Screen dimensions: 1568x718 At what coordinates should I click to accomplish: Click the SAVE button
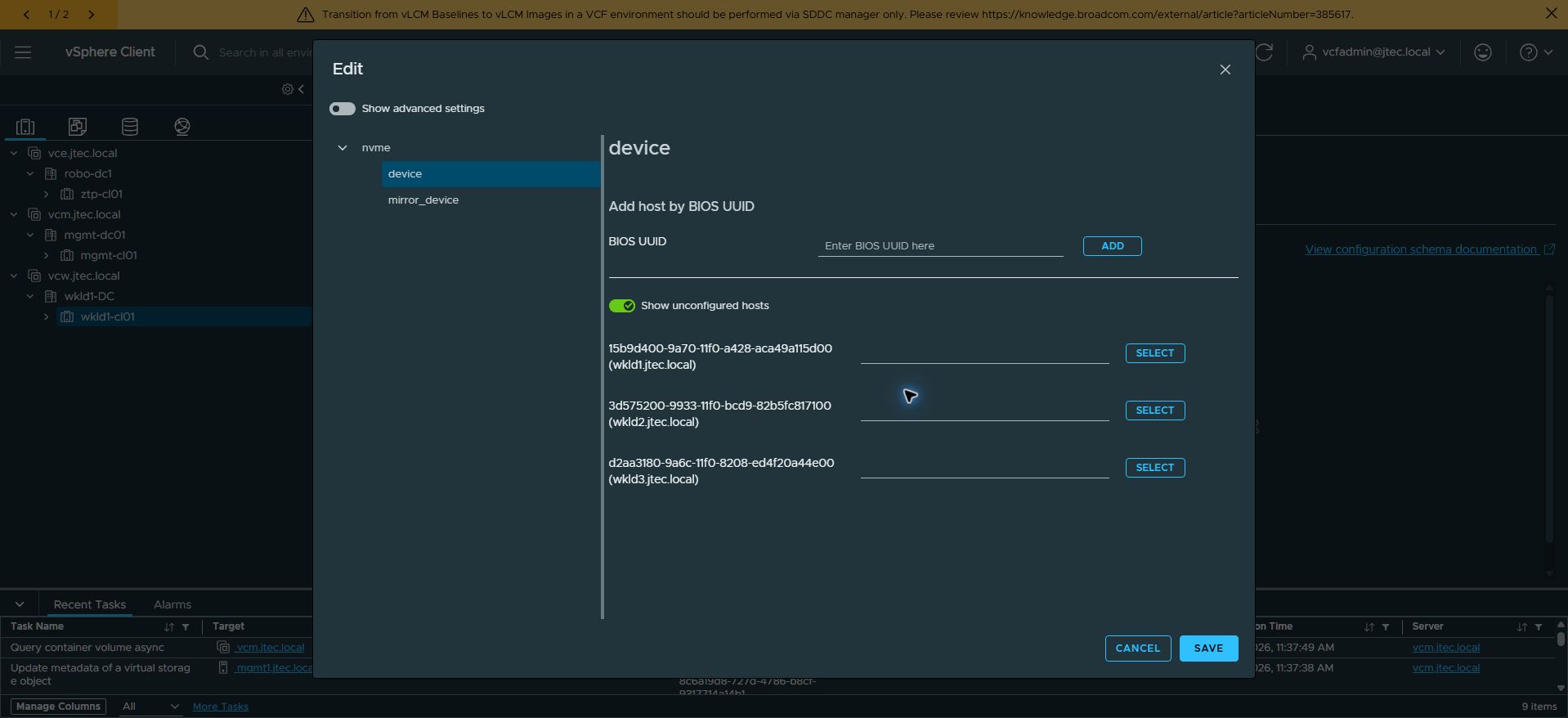tap(1208, 648)
